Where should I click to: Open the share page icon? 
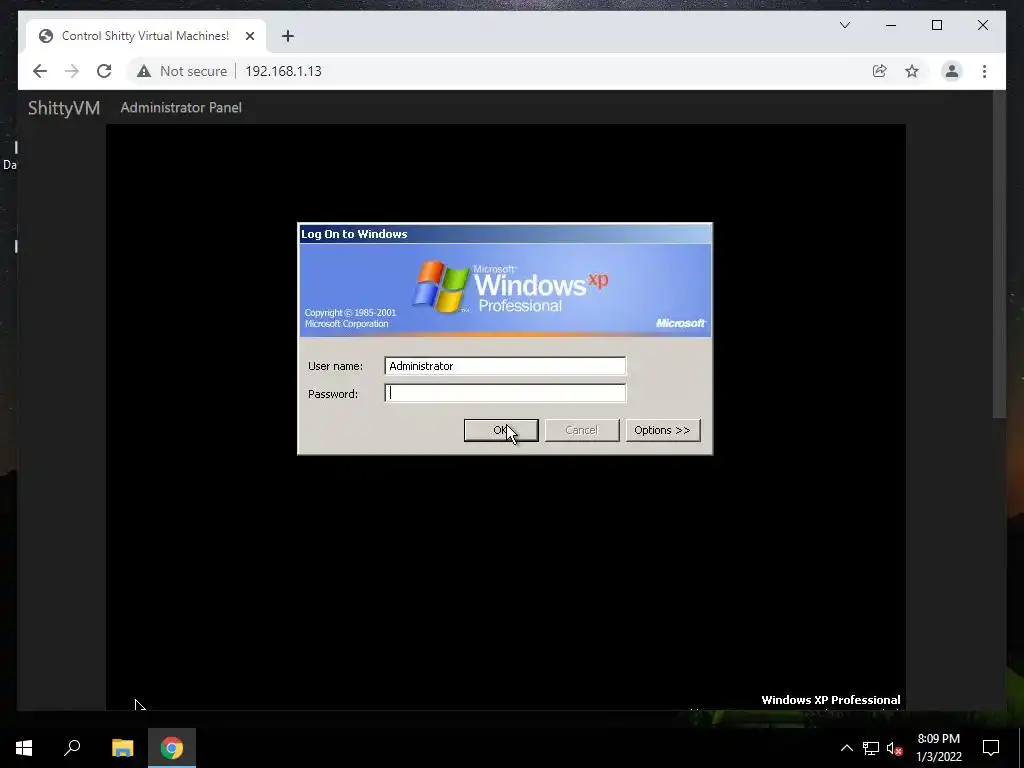[880, 71]
